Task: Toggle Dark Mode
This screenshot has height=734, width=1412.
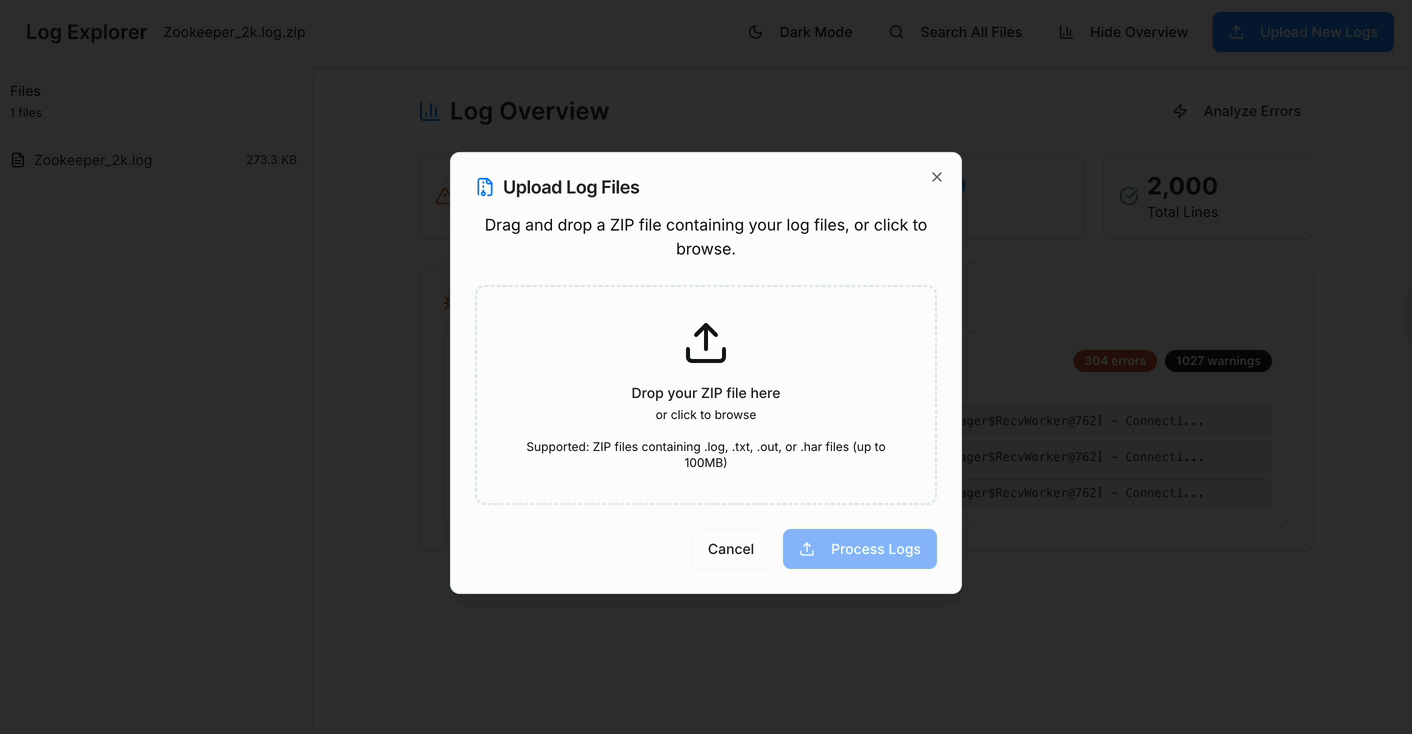Action: pyautogui.click(x=800, y=32)
